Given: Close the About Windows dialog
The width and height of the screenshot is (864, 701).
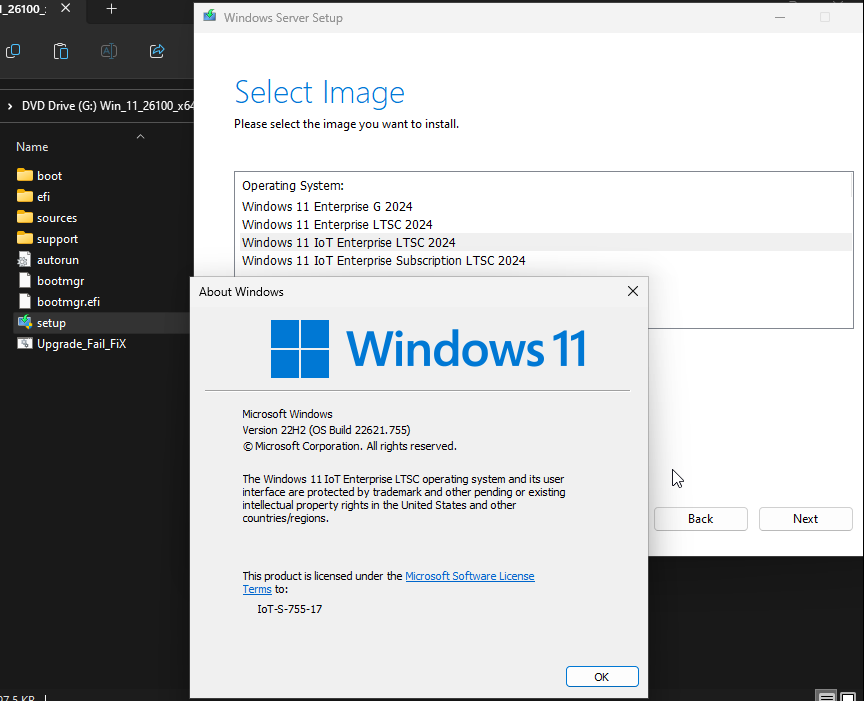Looking at the screenshot, I should coord(633,291).
